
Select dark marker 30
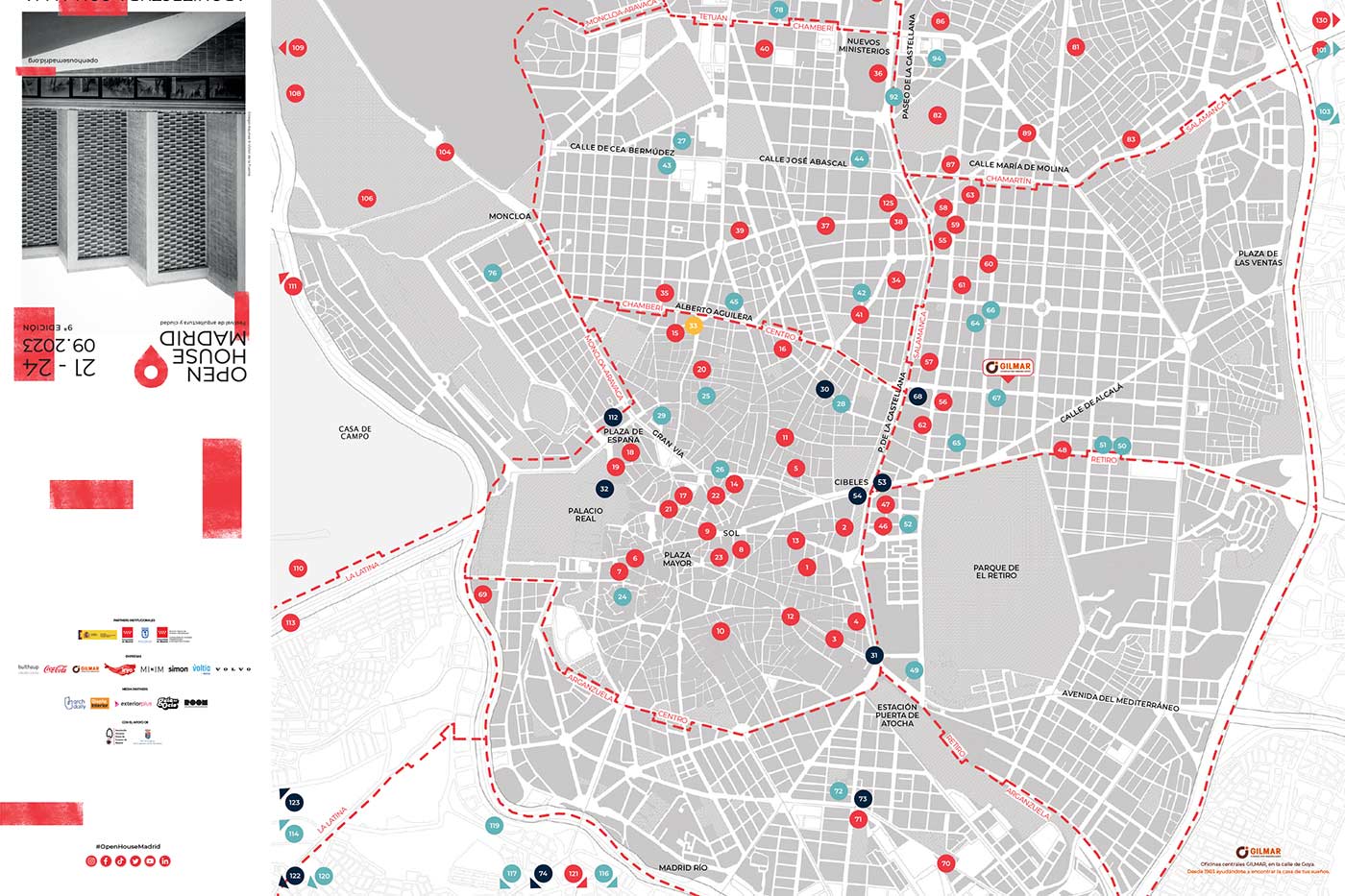click(824, 389)
